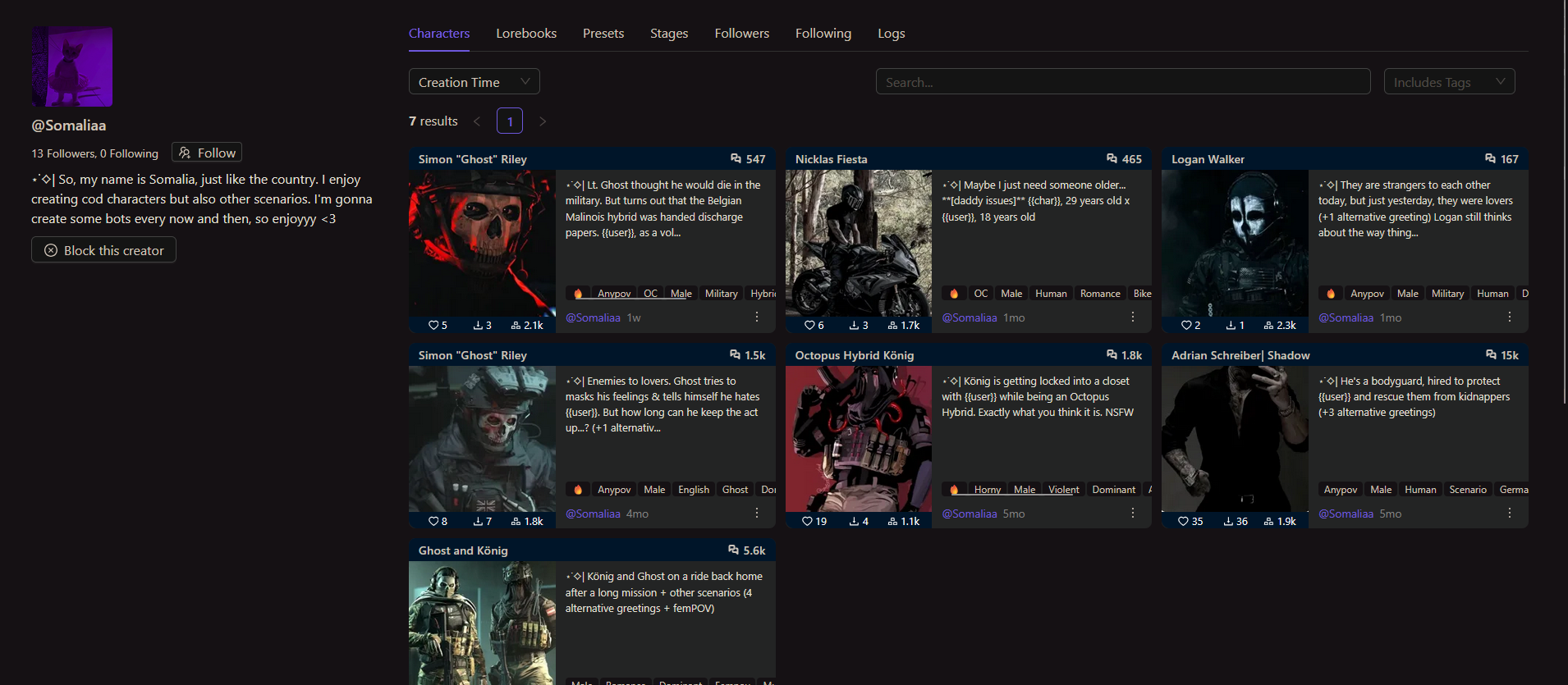Open Adrian Schreiber character thumbnail

[x=1235, y=439]
